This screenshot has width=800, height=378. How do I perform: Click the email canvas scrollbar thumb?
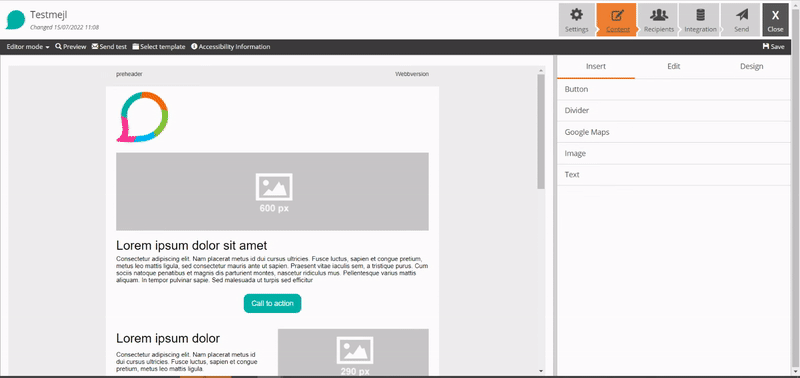[x=541, y=132]
